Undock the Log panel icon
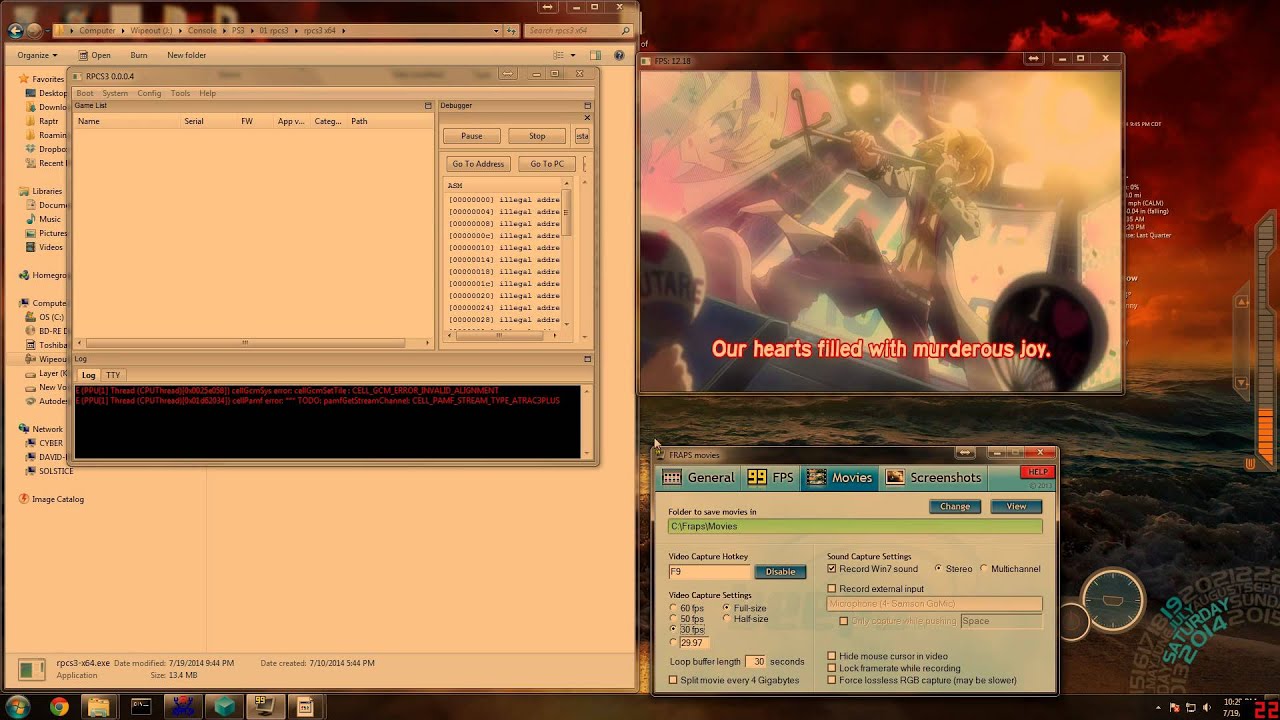1280x720 pixels. [588, 359]
